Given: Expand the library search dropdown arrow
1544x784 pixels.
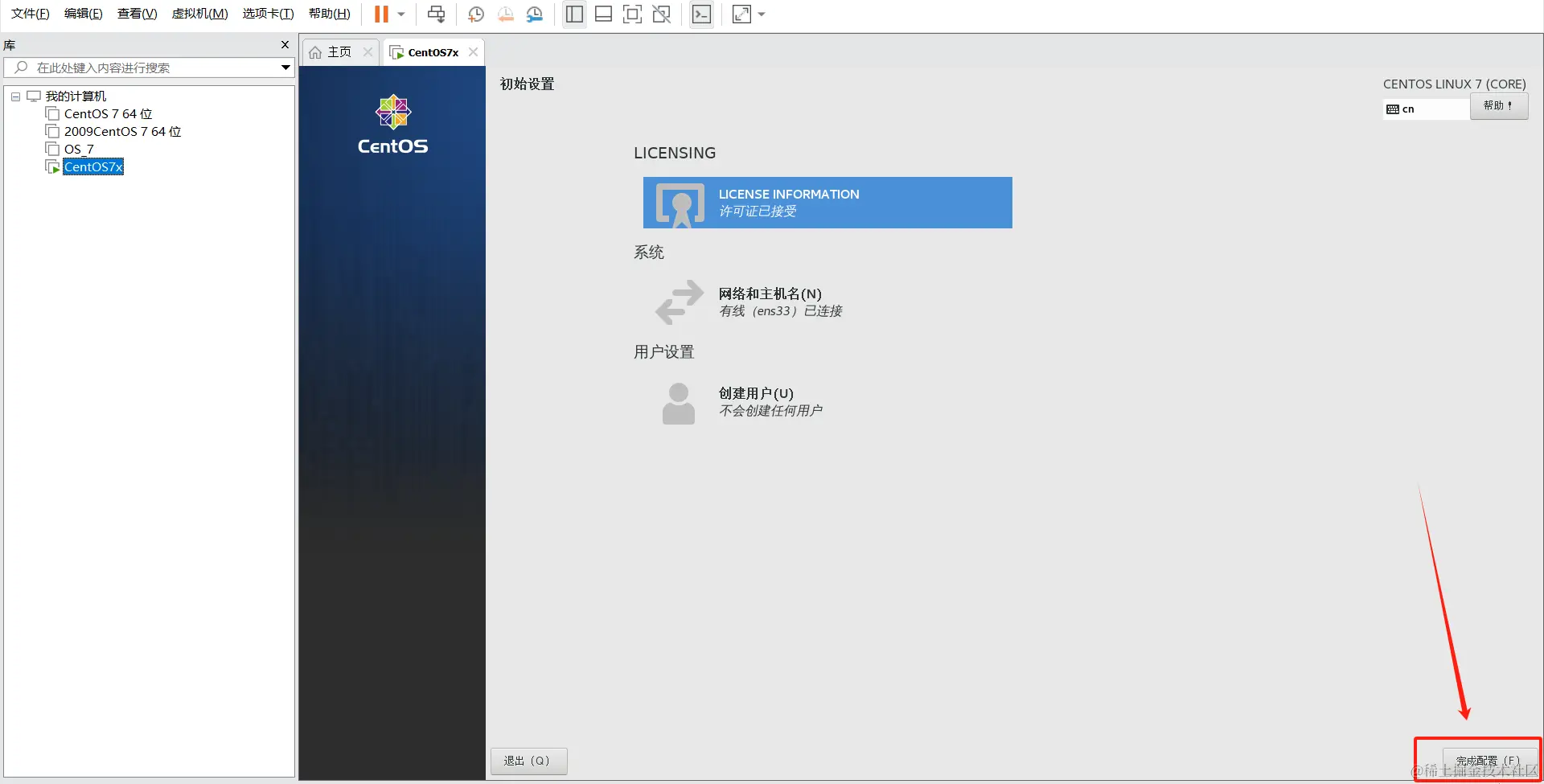Looking at the screenshot, I should (285, 68).
